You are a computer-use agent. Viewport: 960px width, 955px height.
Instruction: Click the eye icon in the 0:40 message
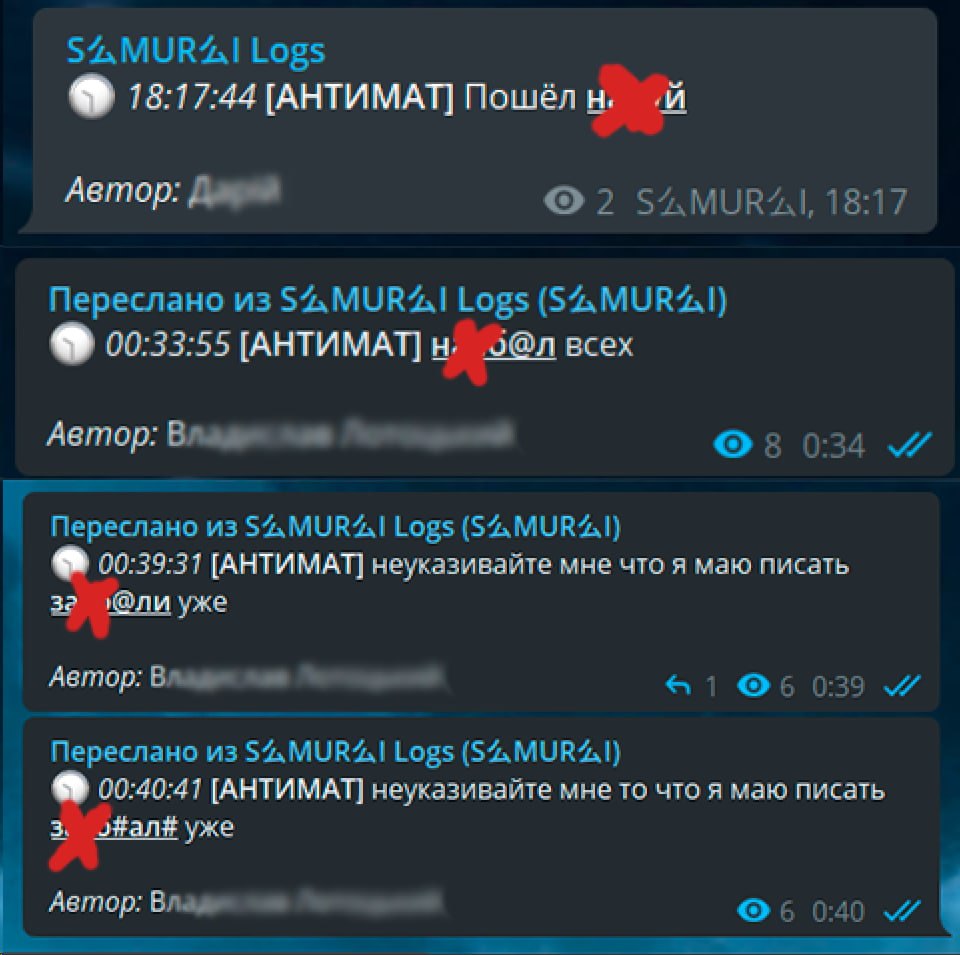pyautogui.click(x=754, y=910)
